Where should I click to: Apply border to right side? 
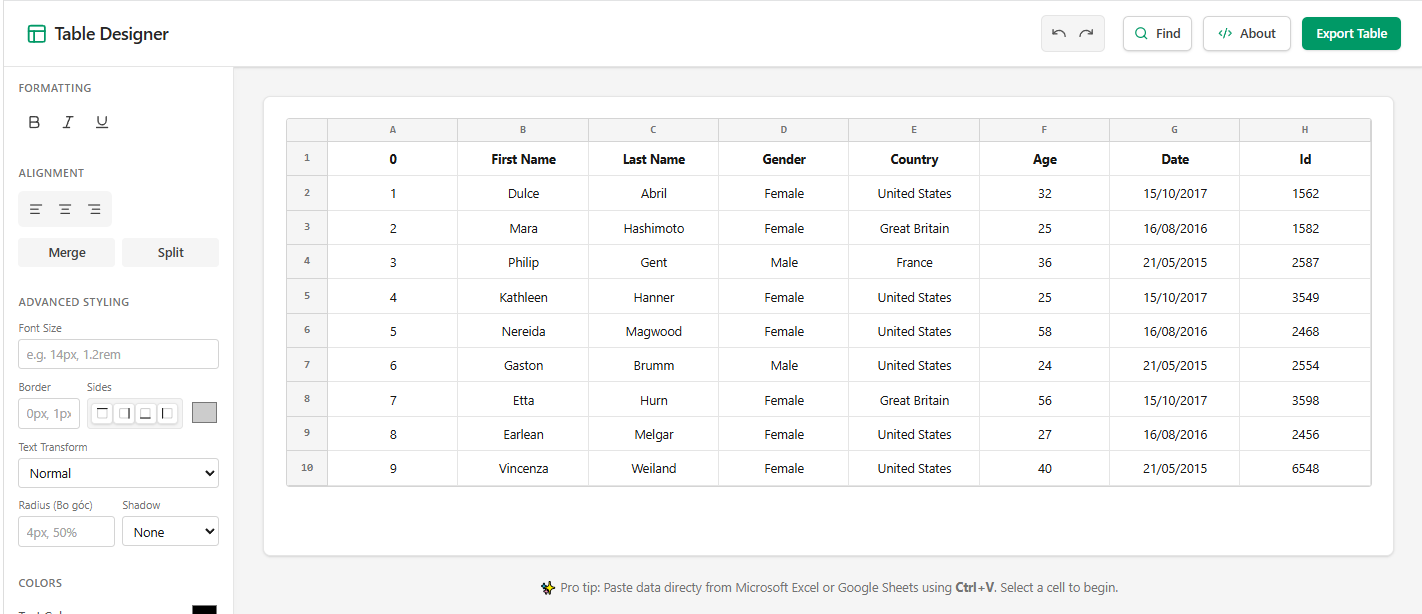124,413
